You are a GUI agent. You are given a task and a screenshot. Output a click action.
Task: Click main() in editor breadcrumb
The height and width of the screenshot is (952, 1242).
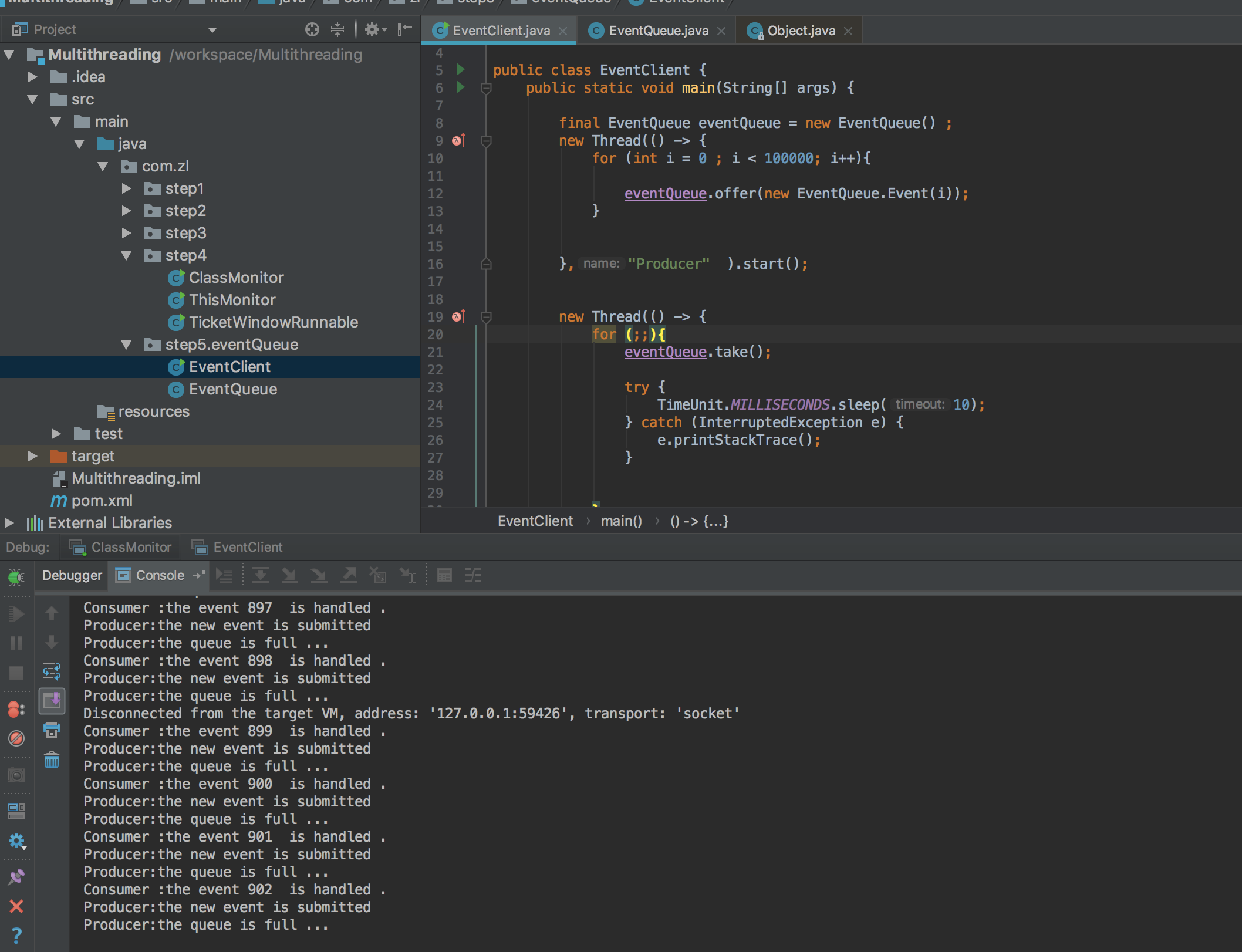[621, 521]
